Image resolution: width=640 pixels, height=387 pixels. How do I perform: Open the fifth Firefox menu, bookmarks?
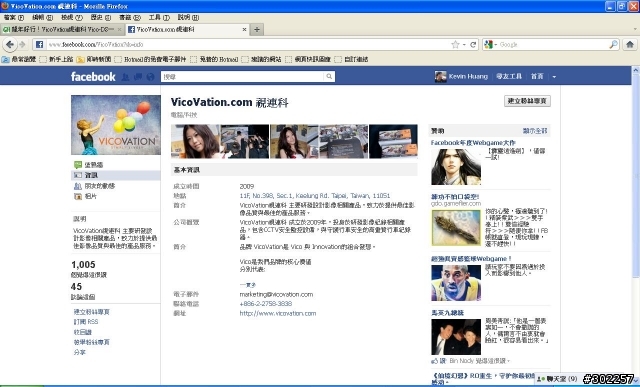point(129,18)
